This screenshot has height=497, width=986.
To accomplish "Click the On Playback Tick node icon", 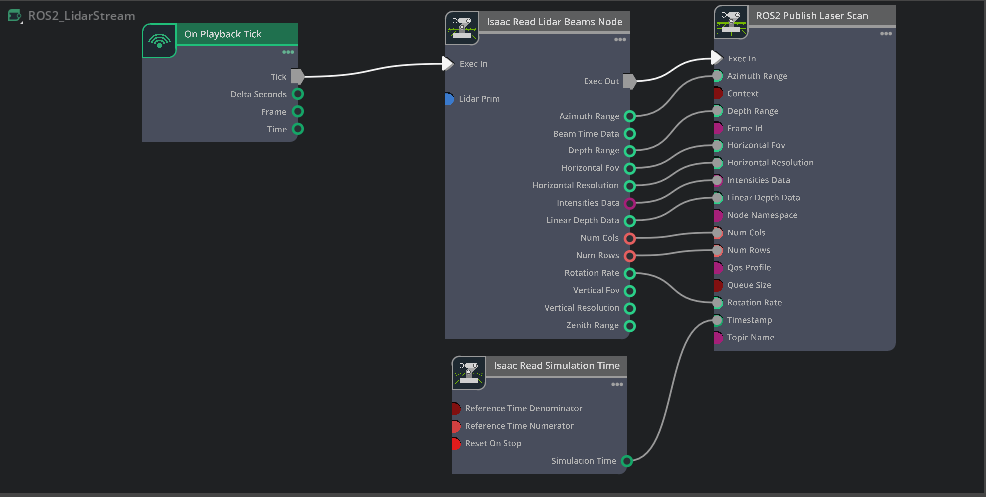I will [159, 41].
